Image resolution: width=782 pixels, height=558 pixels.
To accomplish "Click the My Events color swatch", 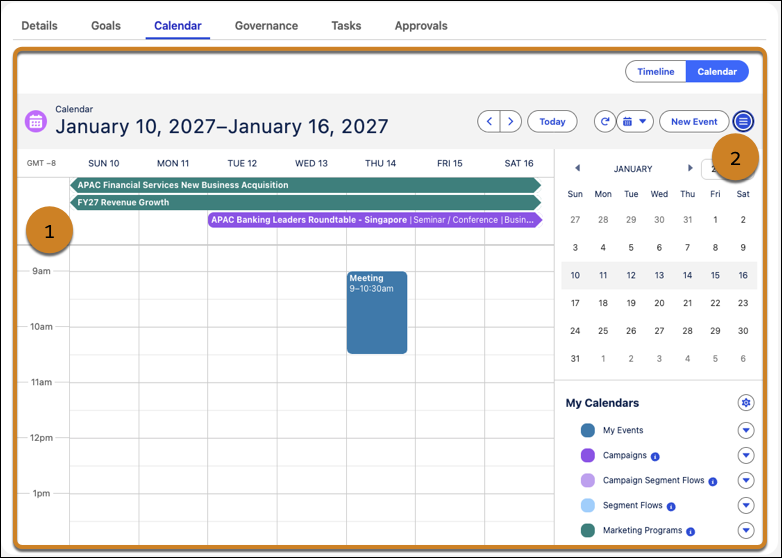I will [588, 430].
